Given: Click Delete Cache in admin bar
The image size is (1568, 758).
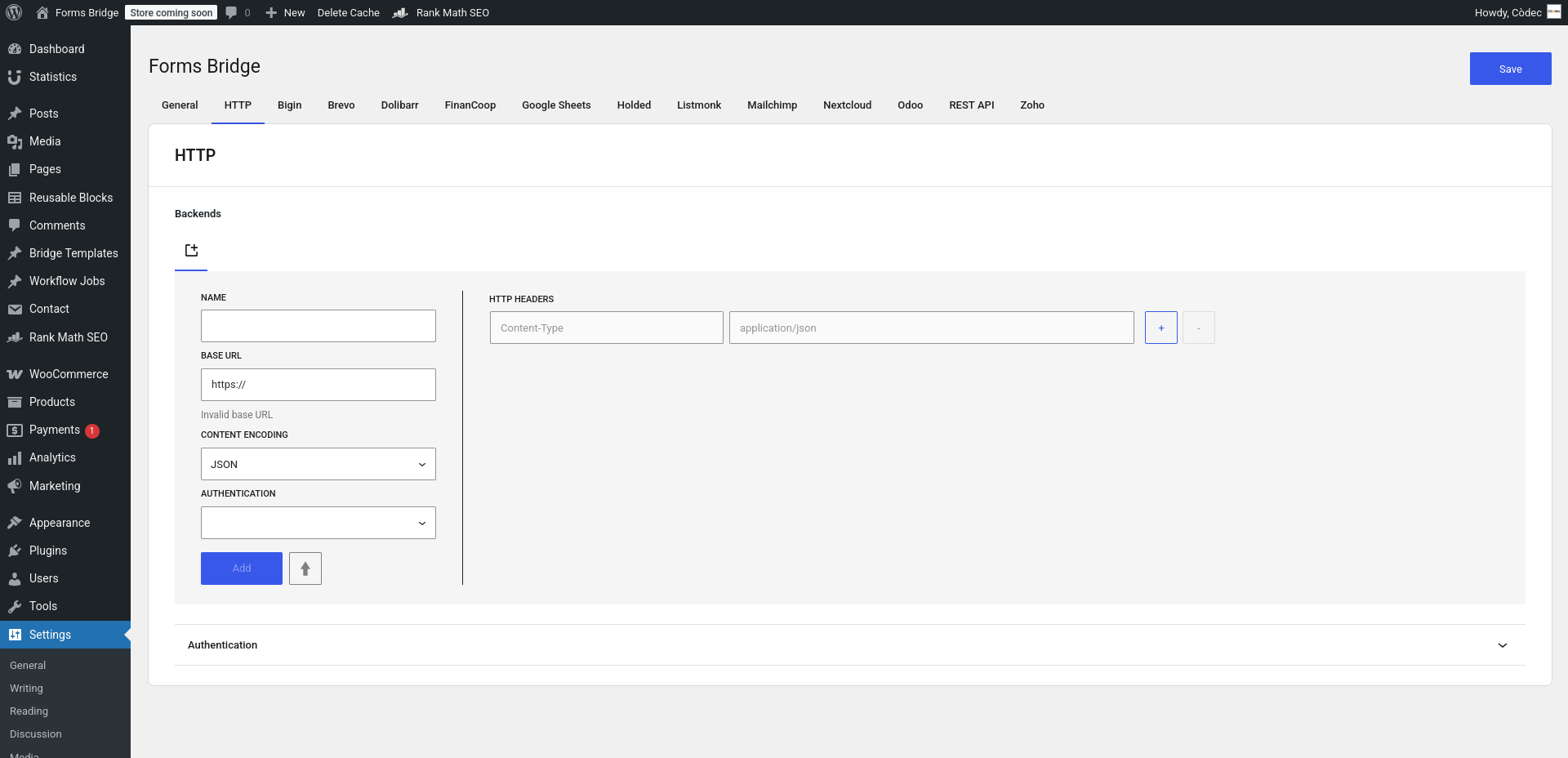Looking at the screenshot, I should [x=349, y=12].
